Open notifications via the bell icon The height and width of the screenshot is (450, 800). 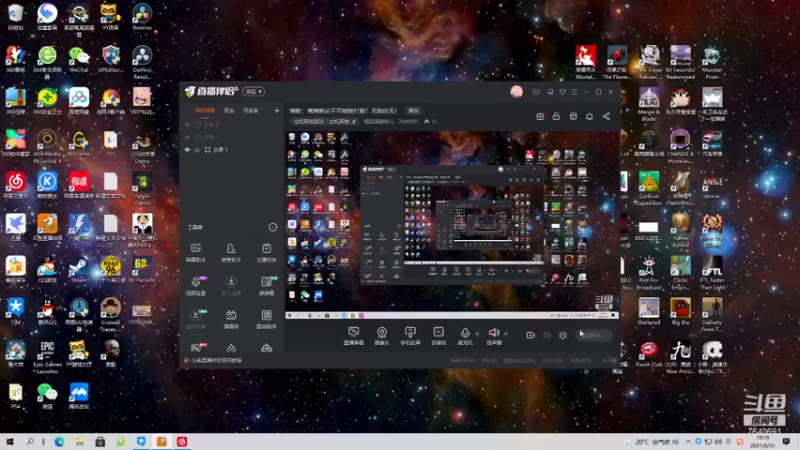(589, 116)
